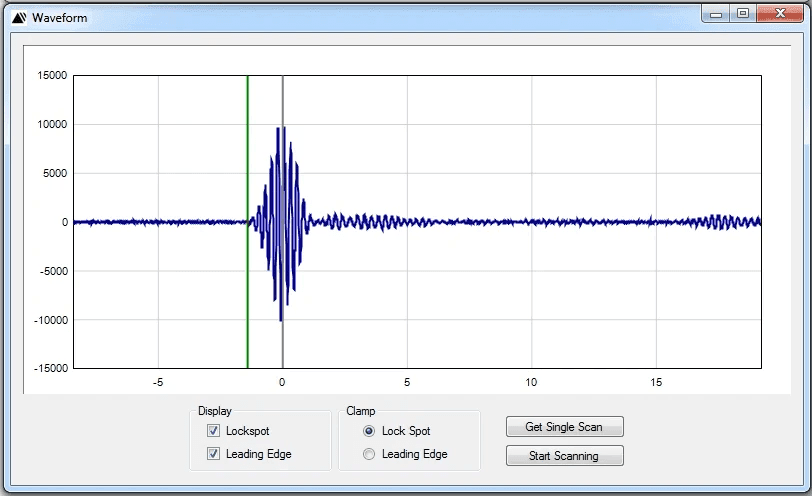The image size is (812, 496).
Task: Click the x-axis label 5
Action: 407,382
